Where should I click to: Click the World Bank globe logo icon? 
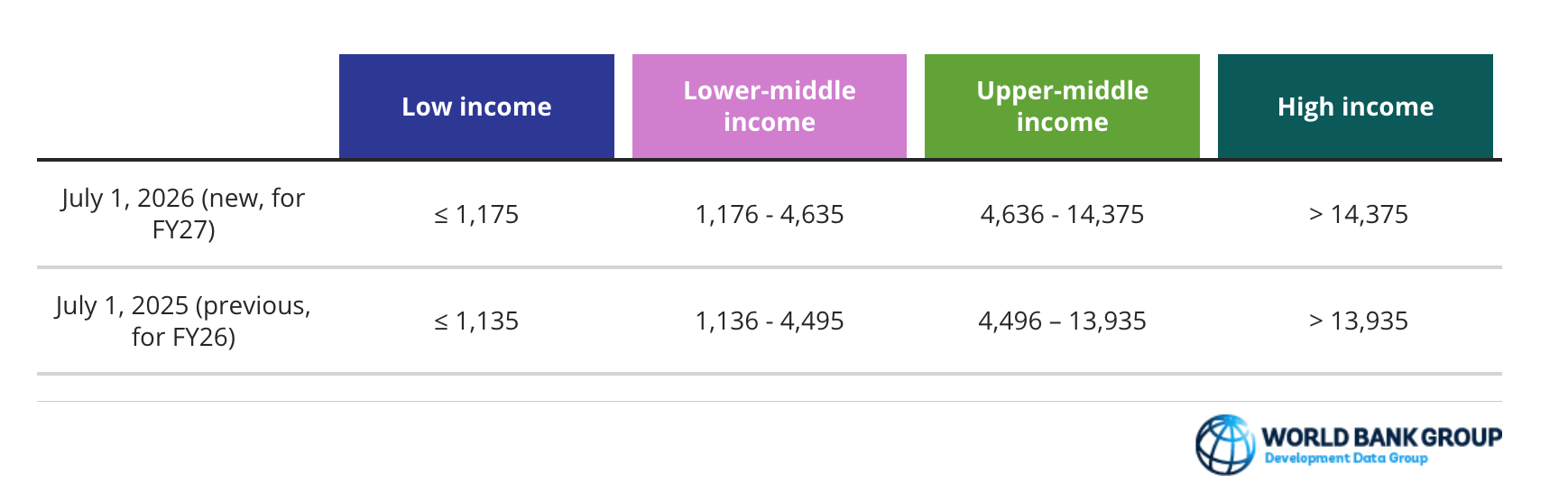pyautogui.click(x=1224, y=445)
